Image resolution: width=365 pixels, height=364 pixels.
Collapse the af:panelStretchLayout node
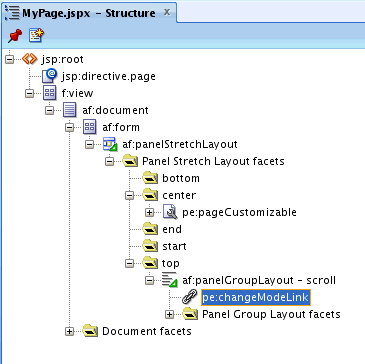pos(89,145)
